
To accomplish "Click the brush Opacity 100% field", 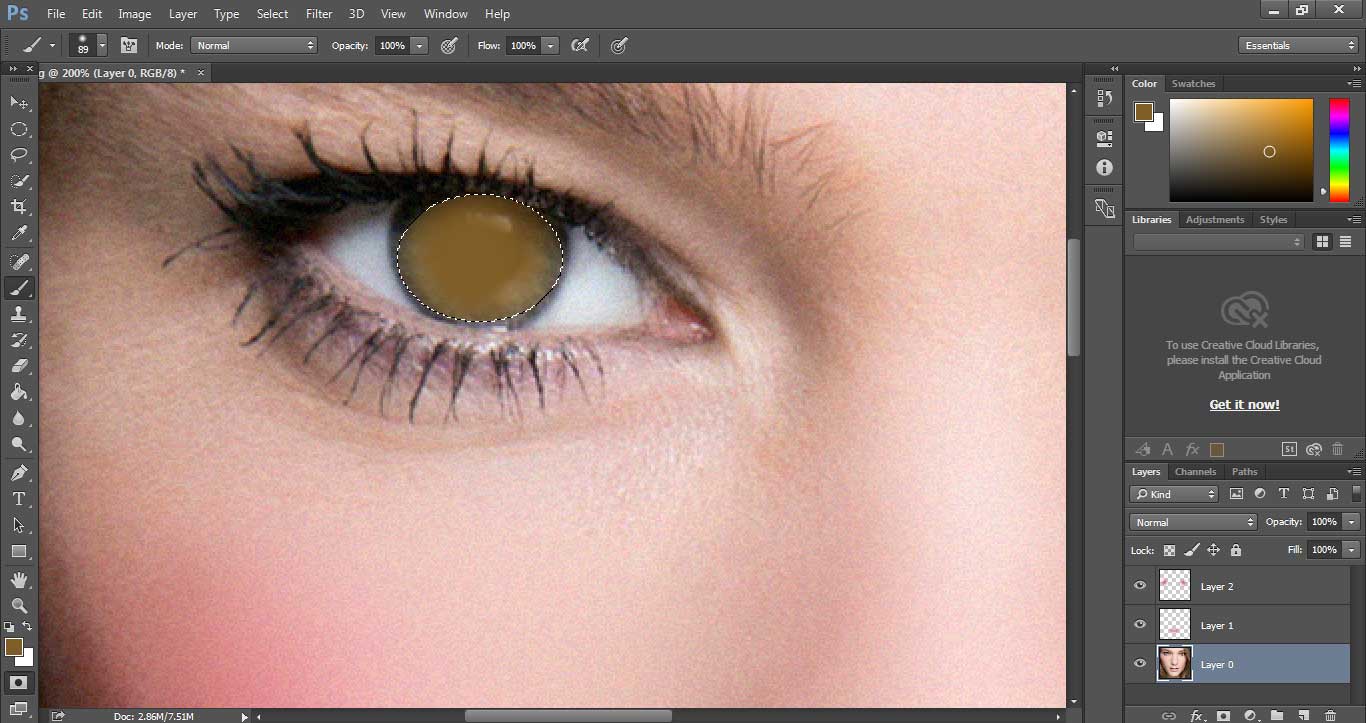I will point(392,45).
